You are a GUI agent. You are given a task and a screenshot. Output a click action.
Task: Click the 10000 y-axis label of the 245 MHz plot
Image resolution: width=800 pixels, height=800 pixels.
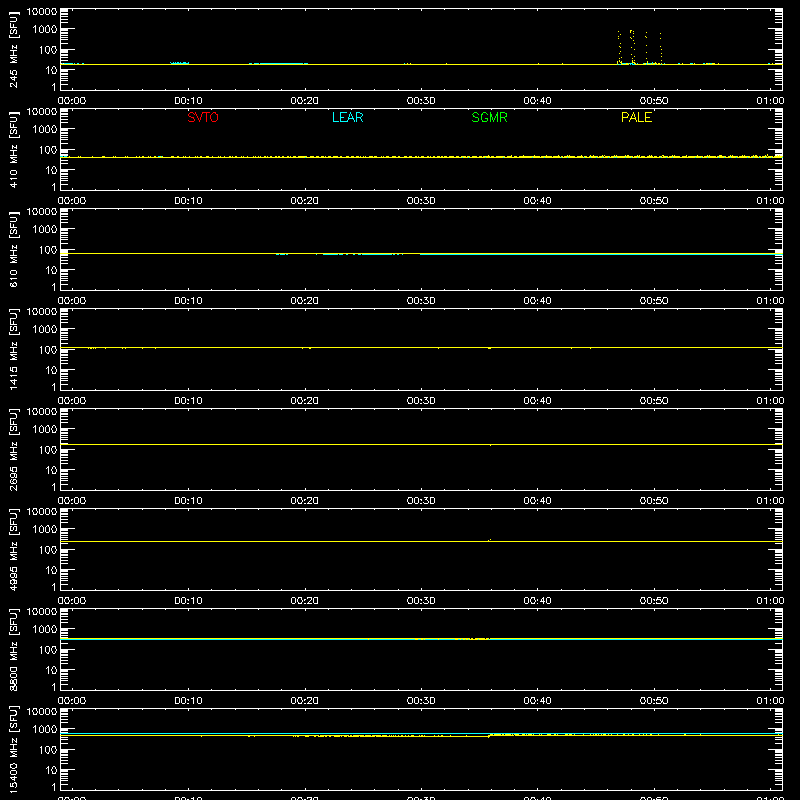(42, 12)
